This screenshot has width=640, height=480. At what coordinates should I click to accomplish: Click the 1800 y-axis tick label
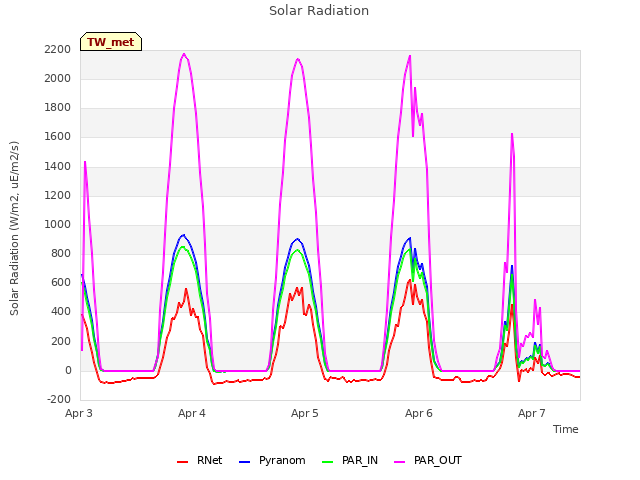58,107
